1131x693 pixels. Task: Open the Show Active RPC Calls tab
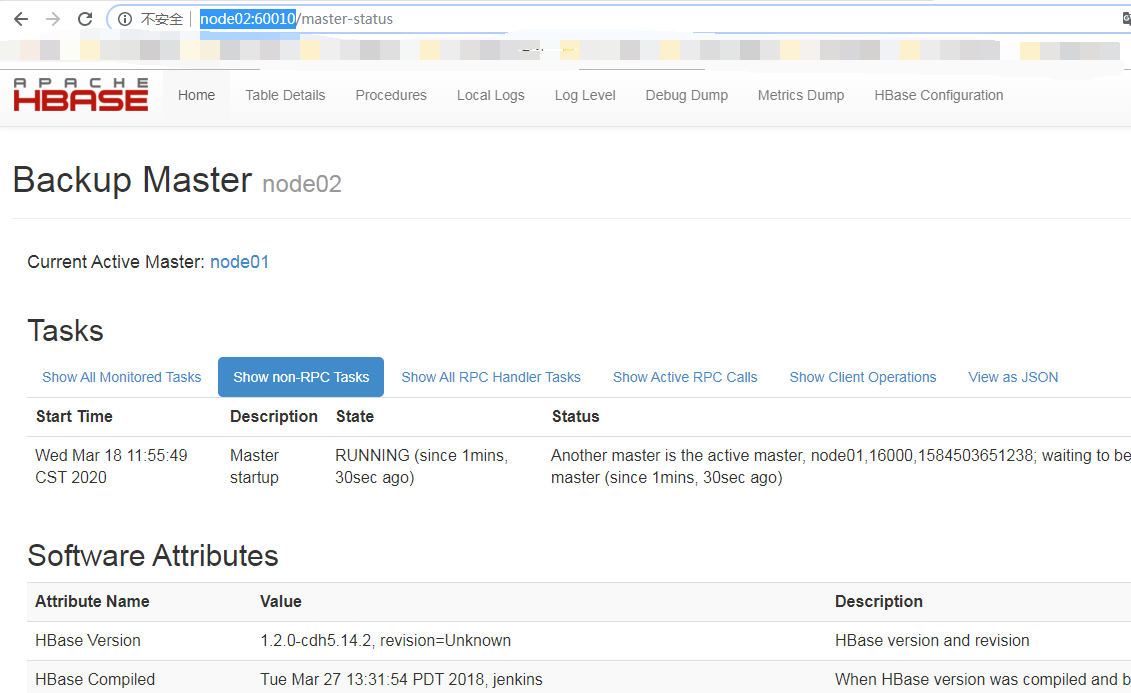(x=685, y=377)
